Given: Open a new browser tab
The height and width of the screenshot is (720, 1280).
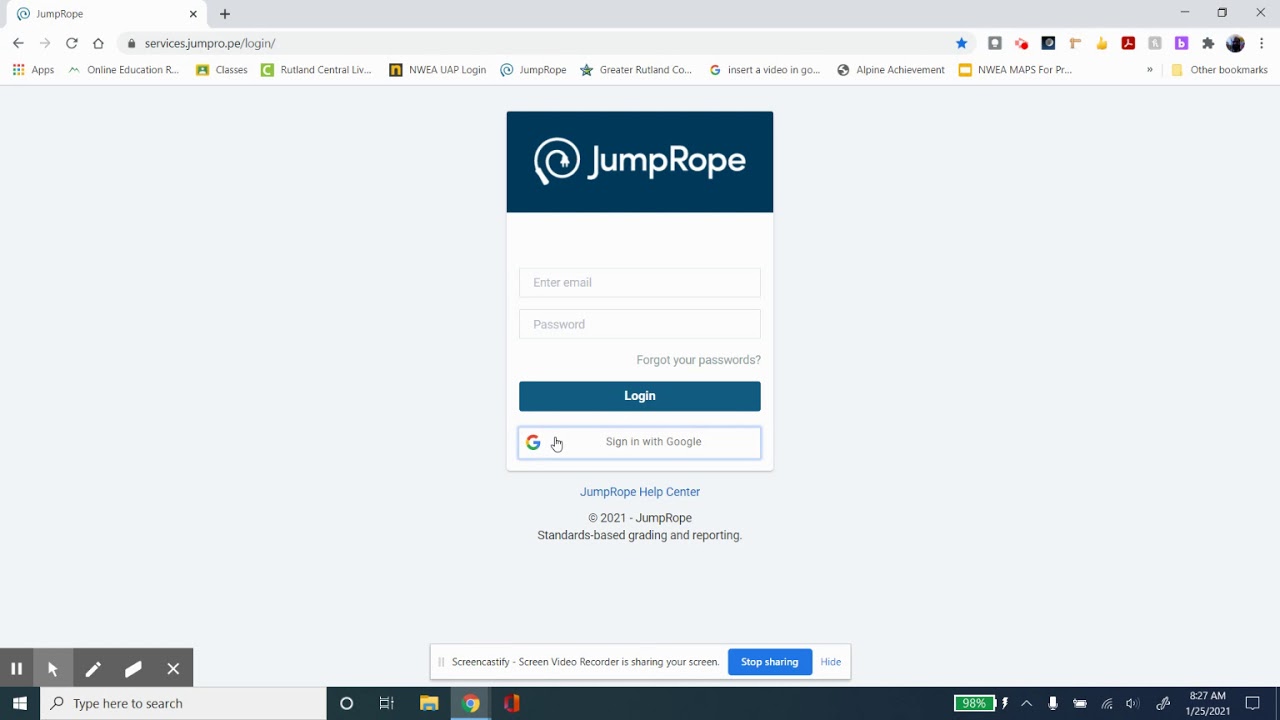Looking at the screenshot, I should [x=225, y=14].
